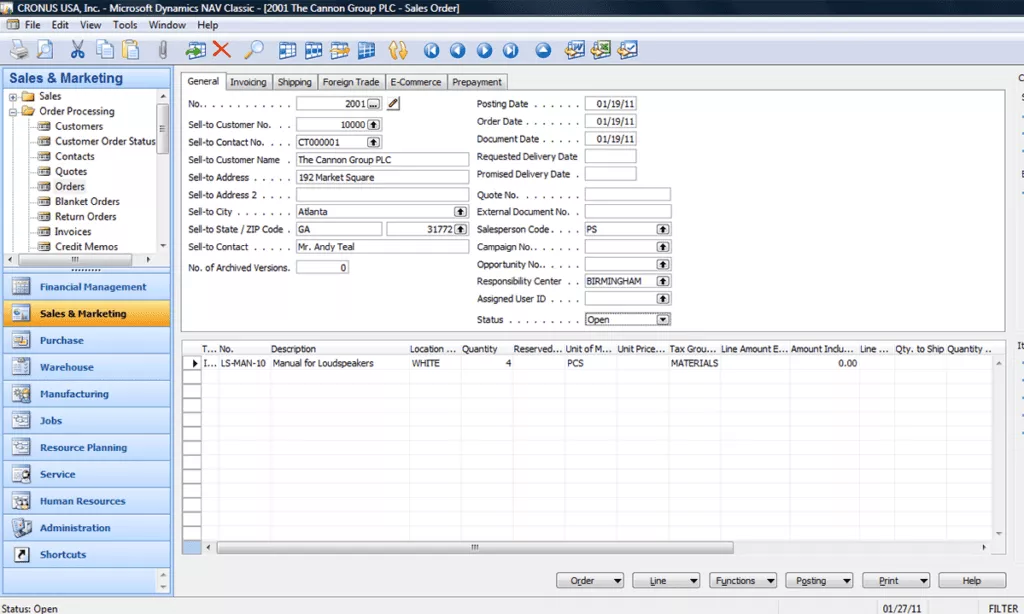Image resolution: width=1024 pixels, height=614 pixels.
Task: Go to the last record
Action: pos(510,50)
